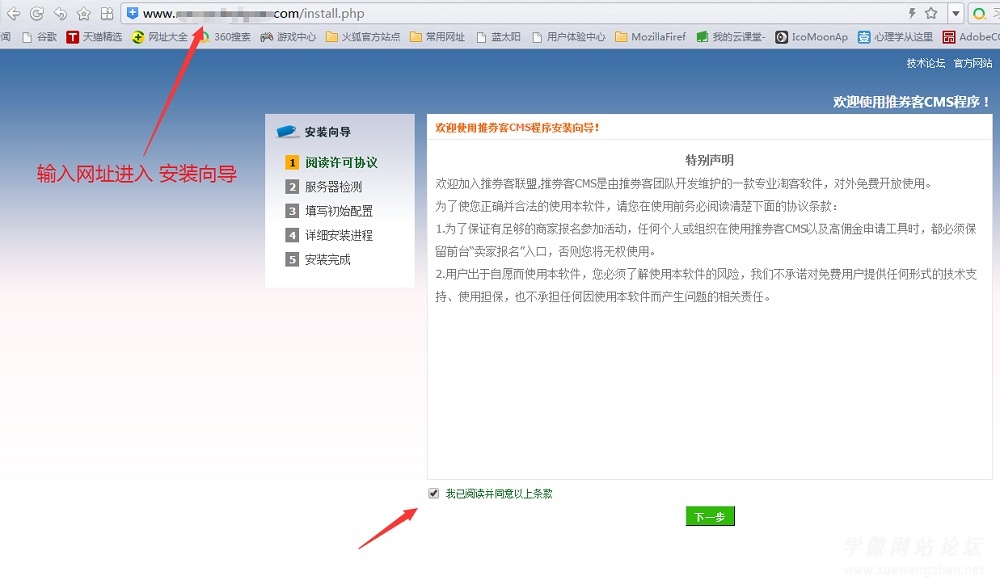The image size is (1000, 580).
Task: Open the 技术论坛 link
Action: [x=925, y=63]
